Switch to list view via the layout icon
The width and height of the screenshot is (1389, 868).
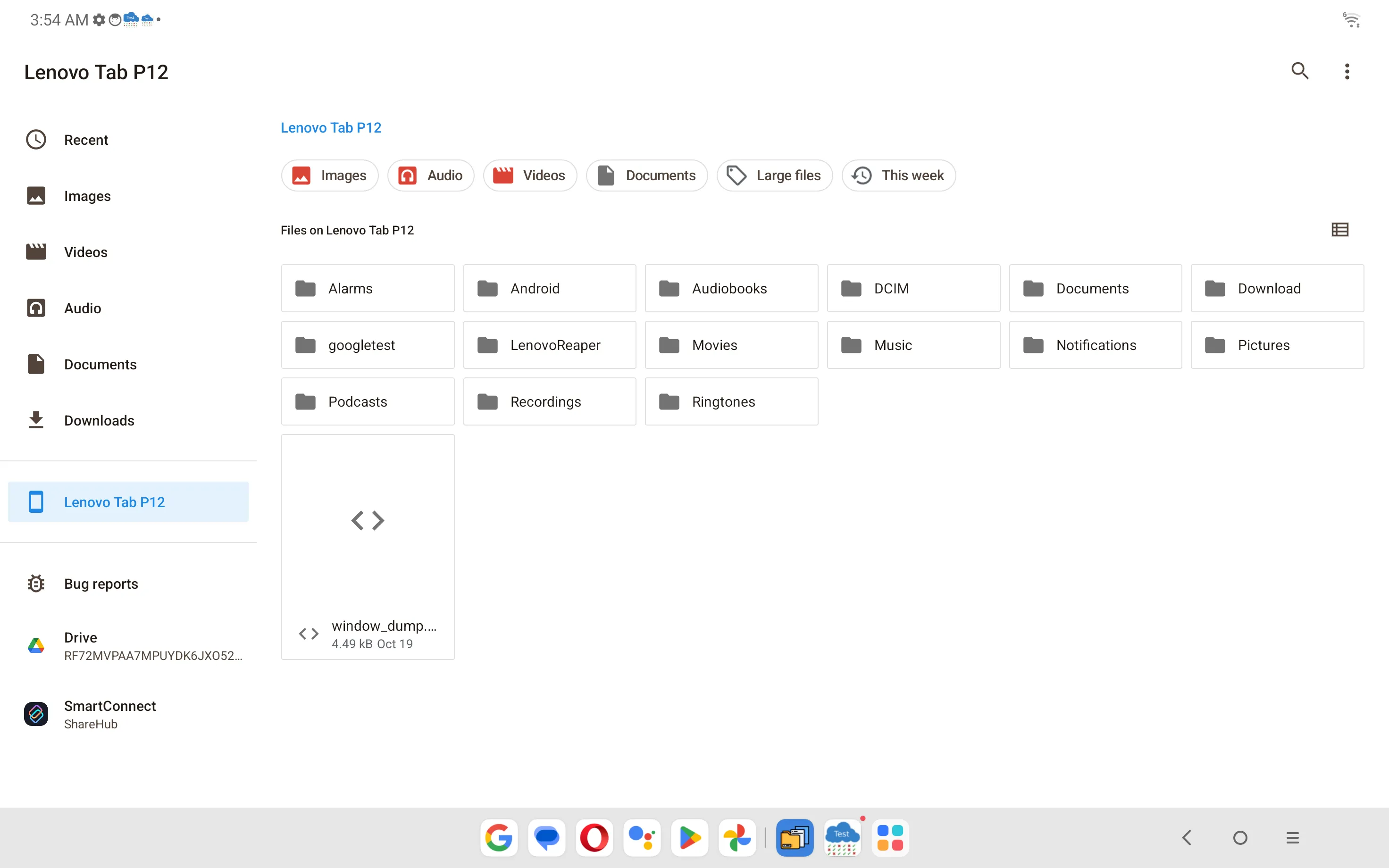click(x=1339, y=230)
